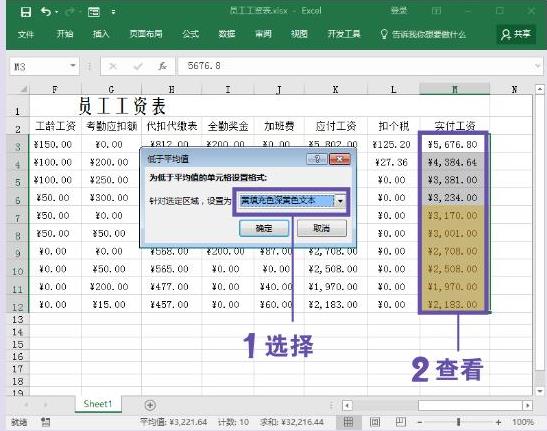Click the 取消 button in dialog
Screen dimensions: 547x431
322,228
